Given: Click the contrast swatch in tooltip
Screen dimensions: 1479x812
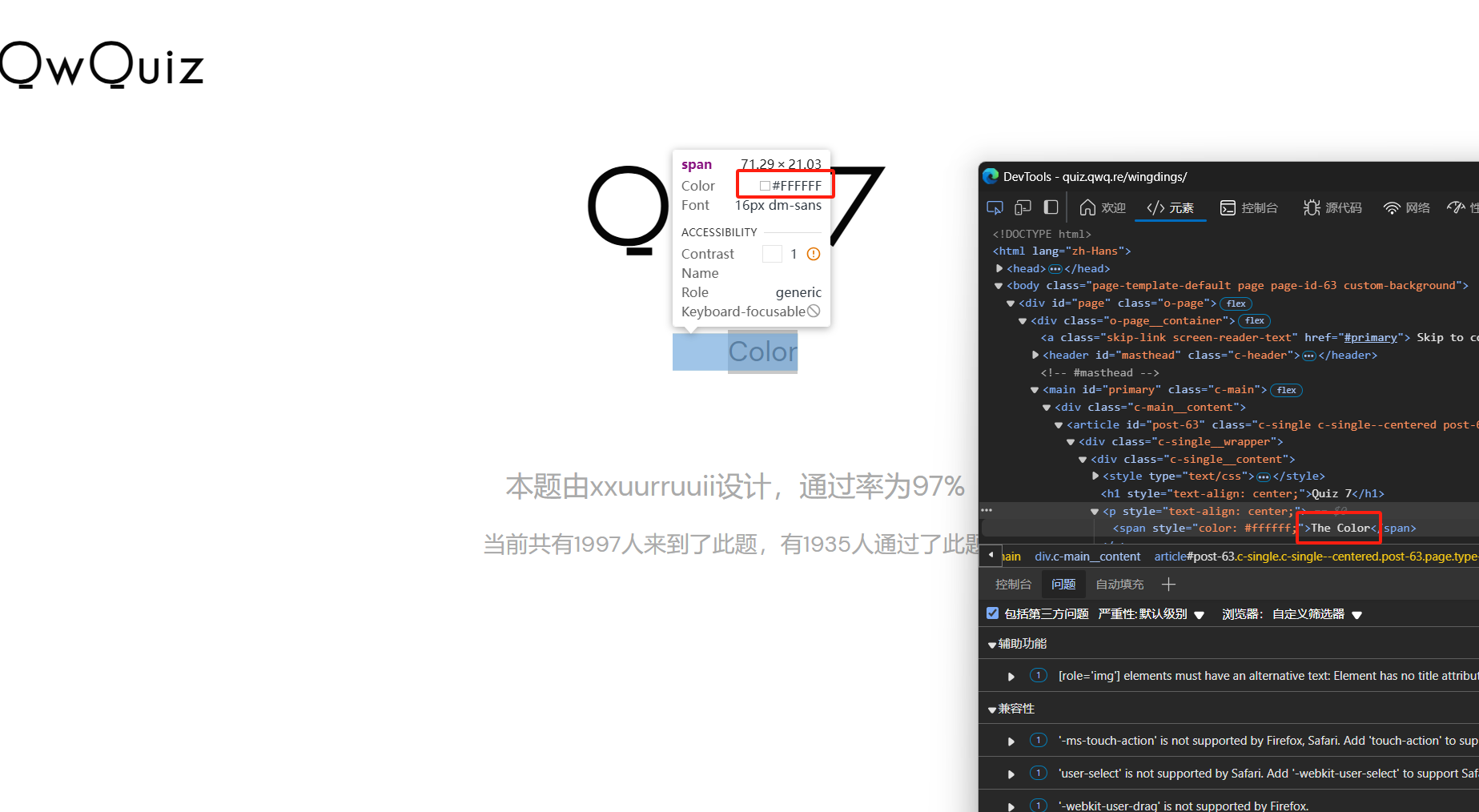Looking at the screenshot, I should pos(772,254).
